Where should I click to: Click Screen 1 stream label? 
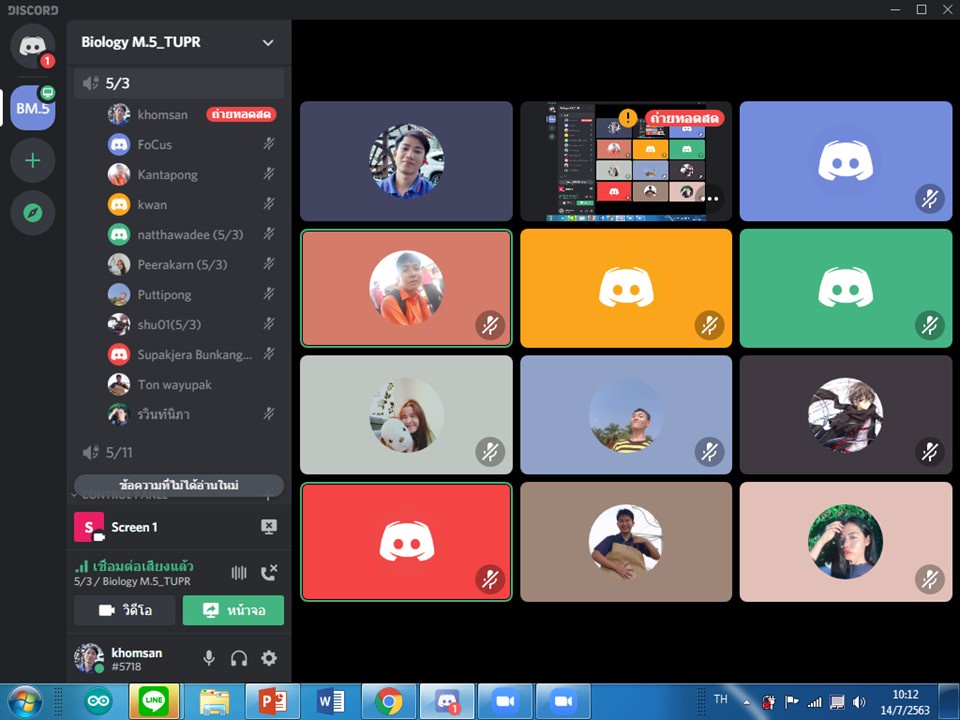[x=134, y=527]
